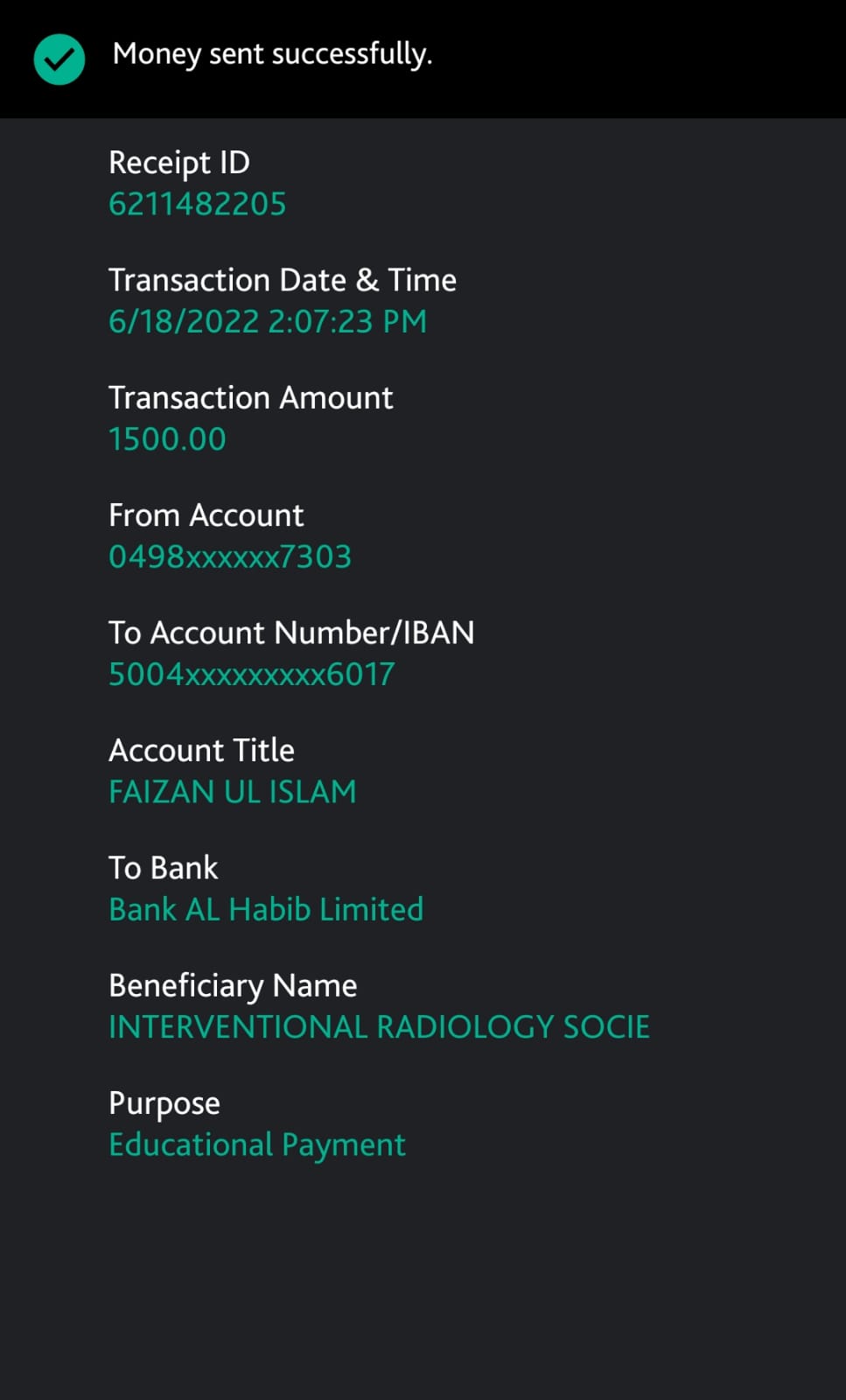Select the receipt number 6211482205
This screenshot has width=846, height=1400.
tap(198, 204)
